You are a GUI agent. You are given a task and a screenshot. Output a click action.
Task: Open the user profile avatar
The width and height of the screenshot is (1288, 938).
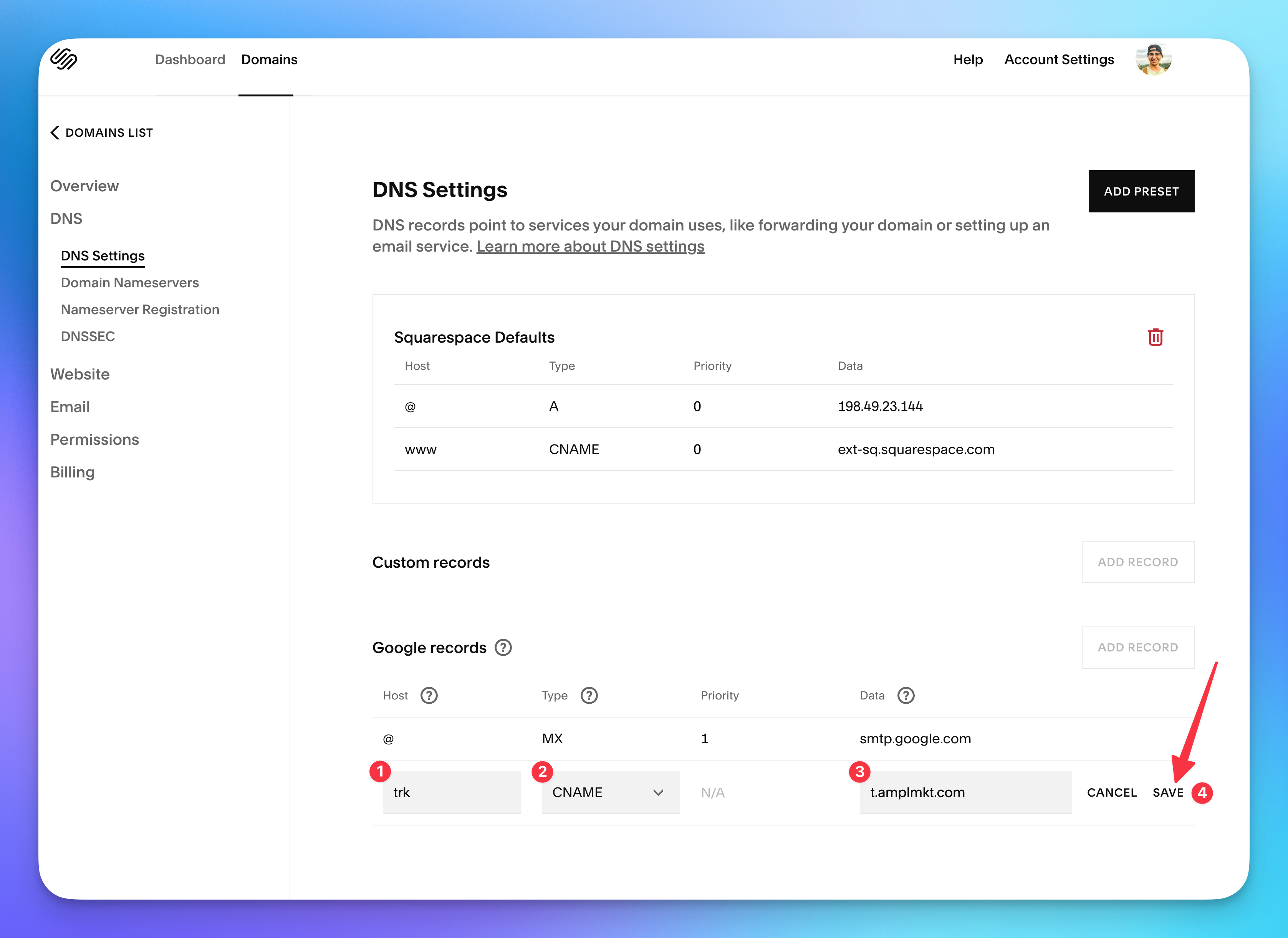[1154, 59]
